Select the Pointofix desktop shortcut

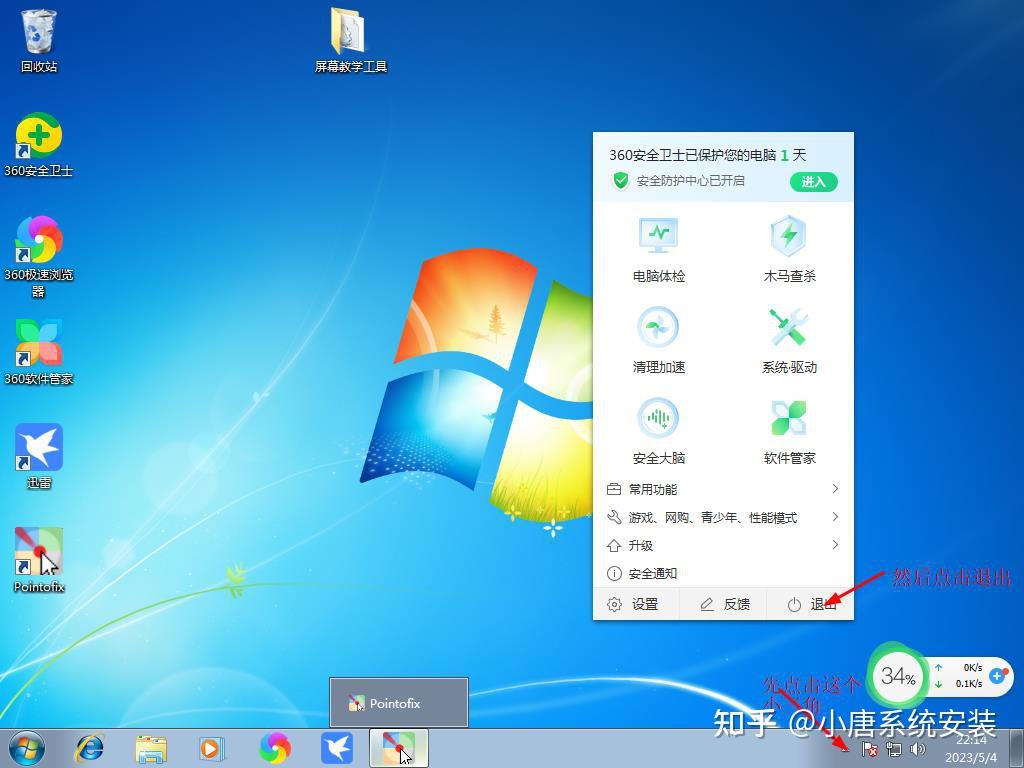coord(39,560)
